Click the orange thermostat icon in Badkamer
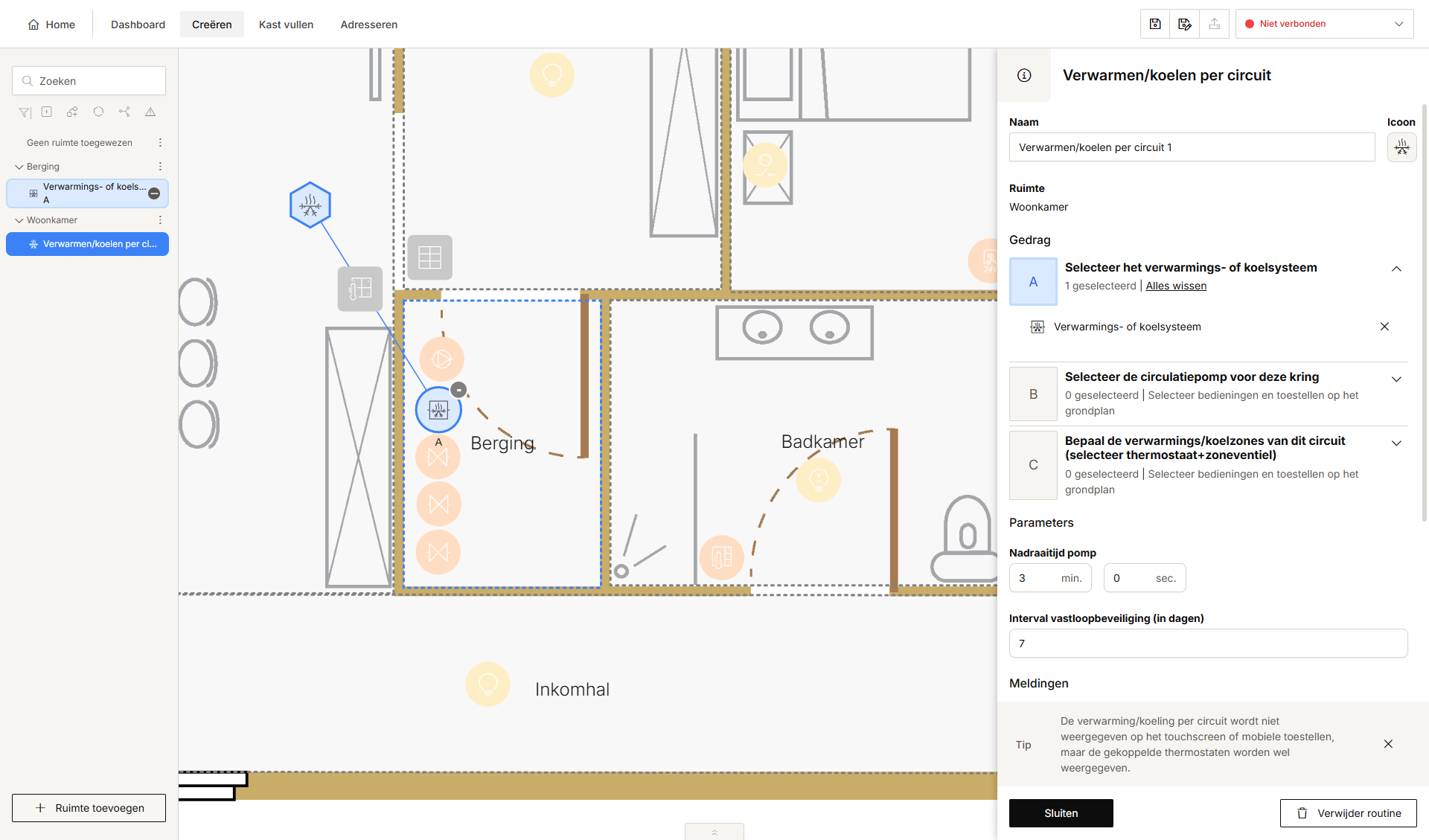The width and height of the screenshot is (1429, 840). [x=722, y=557]
